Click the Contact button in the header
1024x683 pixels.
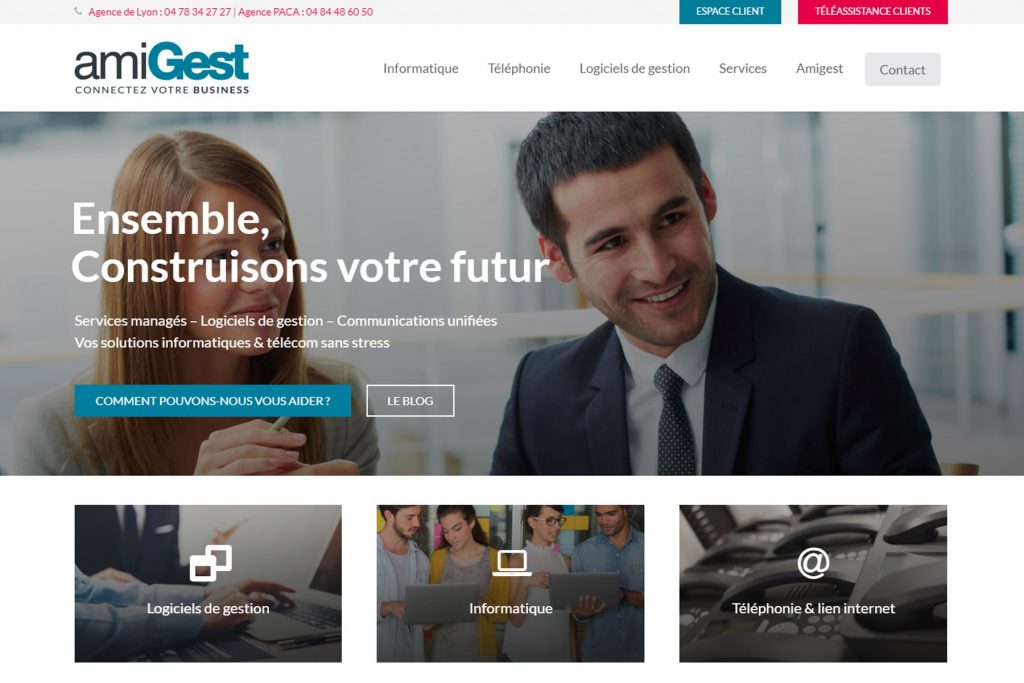click(903, 69)
